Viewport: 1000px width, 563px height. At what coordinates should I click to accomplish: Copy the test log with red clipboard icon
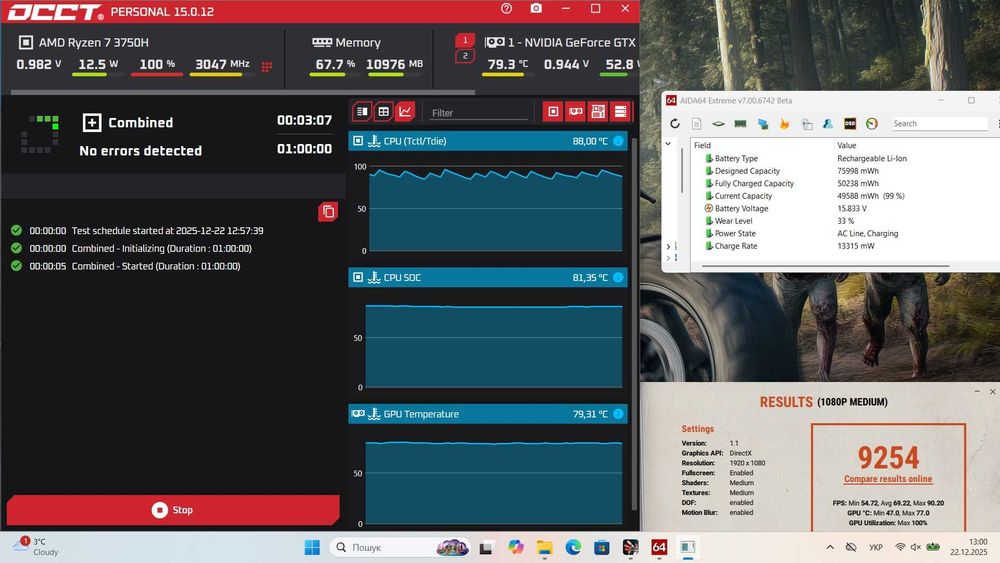point(328,212)
